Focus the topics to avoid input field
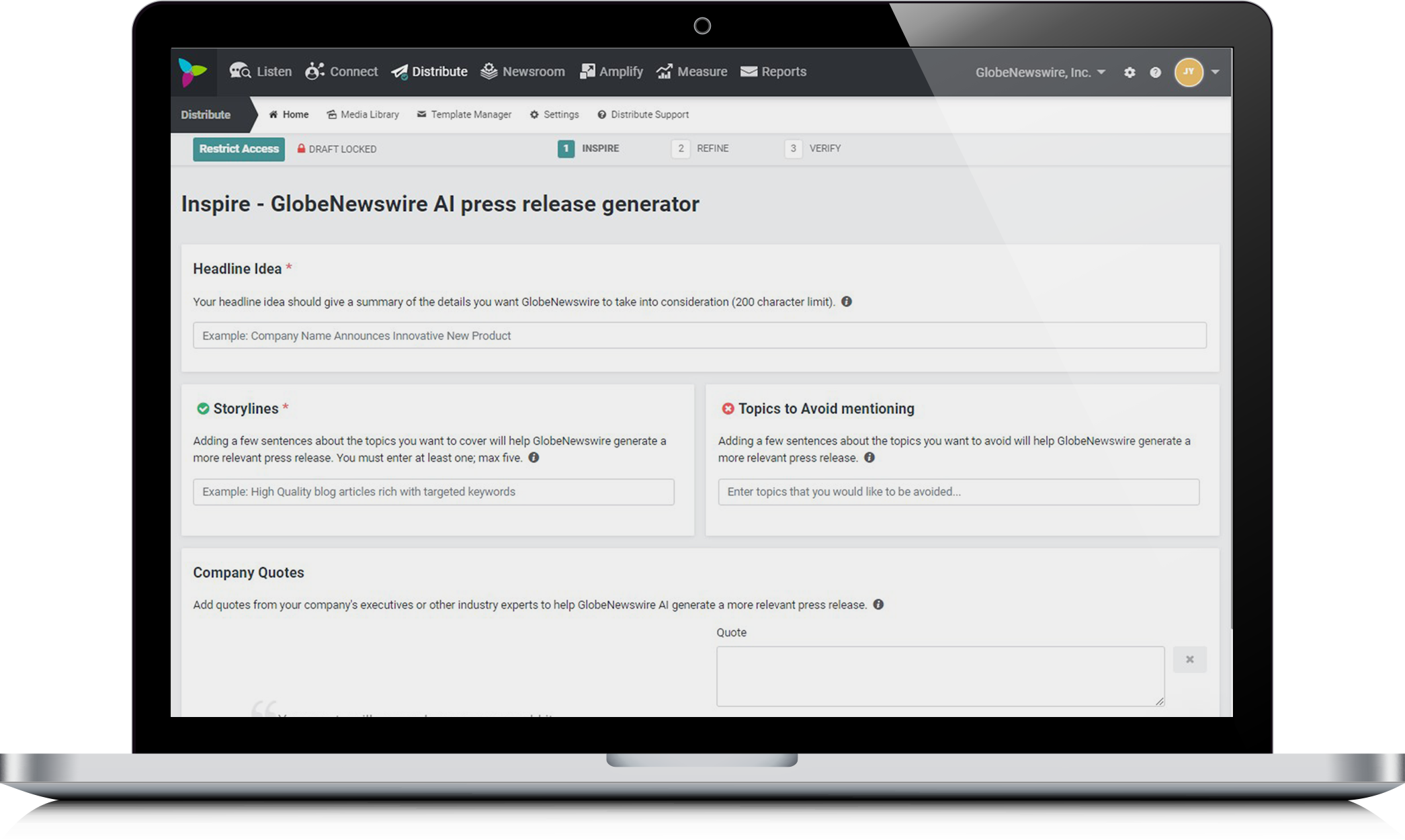 click(x=958, y=492)
